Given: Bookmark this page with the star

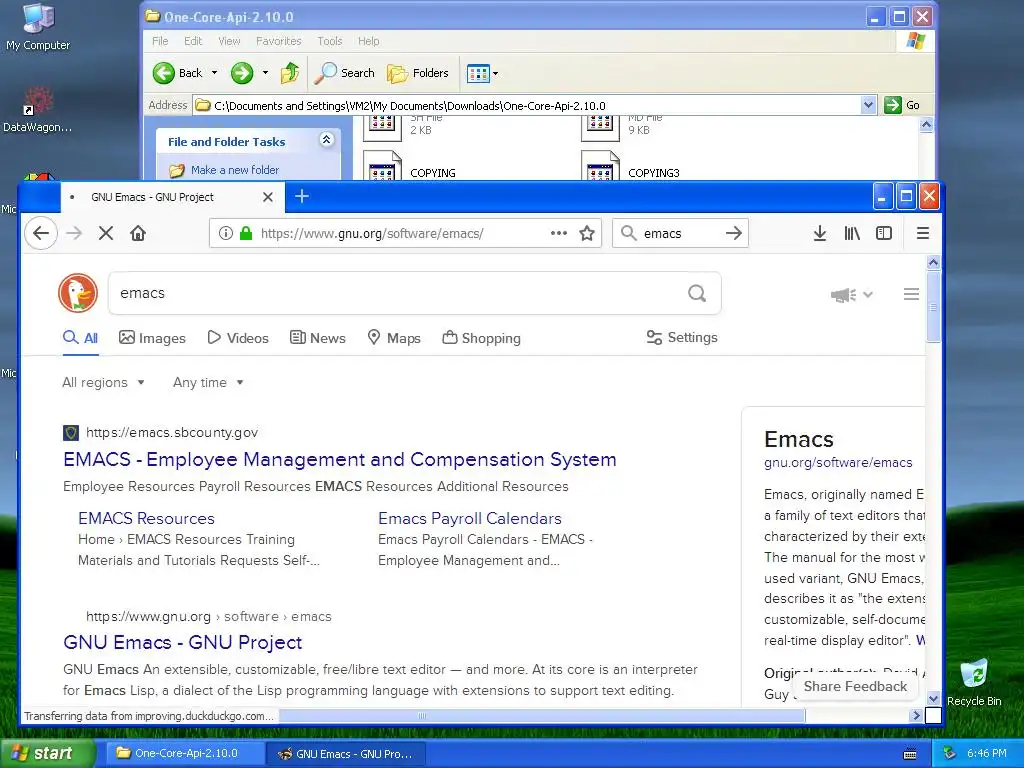Looking at the screenshot, I should (587, 233).
